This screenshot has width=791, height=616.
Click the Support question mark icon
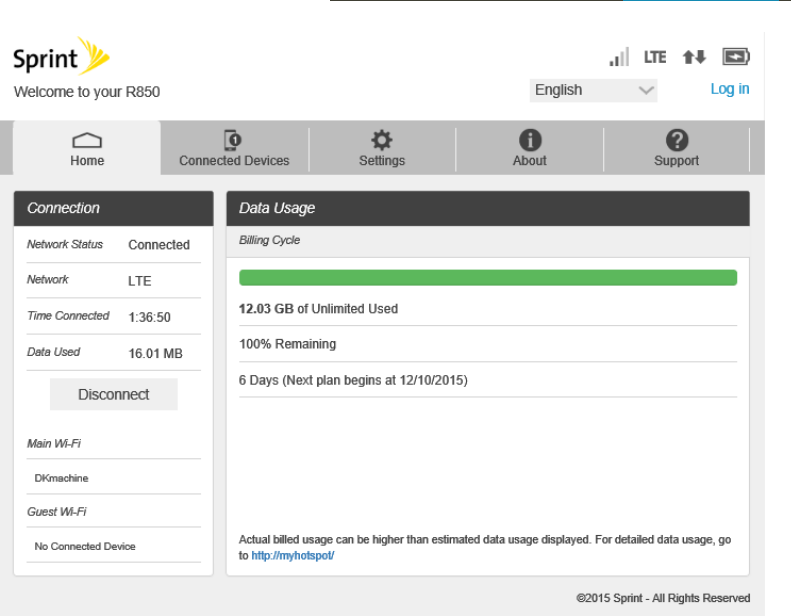[x=677, y=140]
